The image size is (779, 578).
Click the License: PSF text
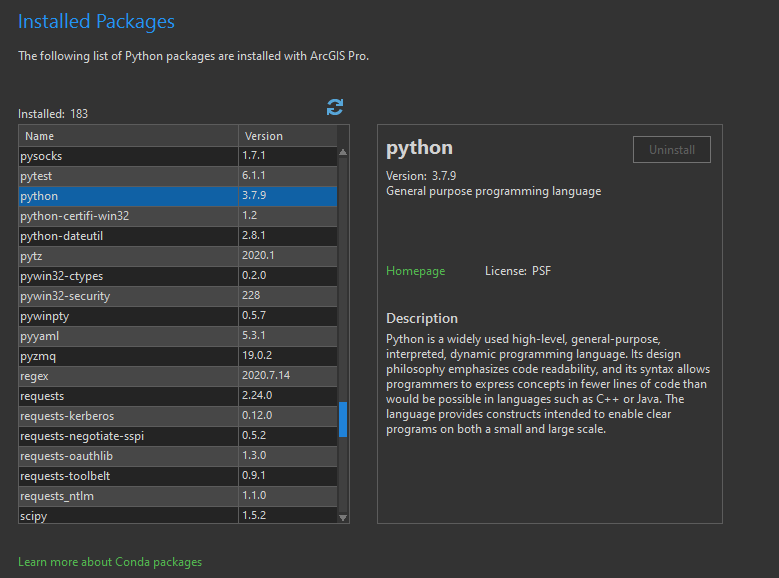tap(518, 271)
